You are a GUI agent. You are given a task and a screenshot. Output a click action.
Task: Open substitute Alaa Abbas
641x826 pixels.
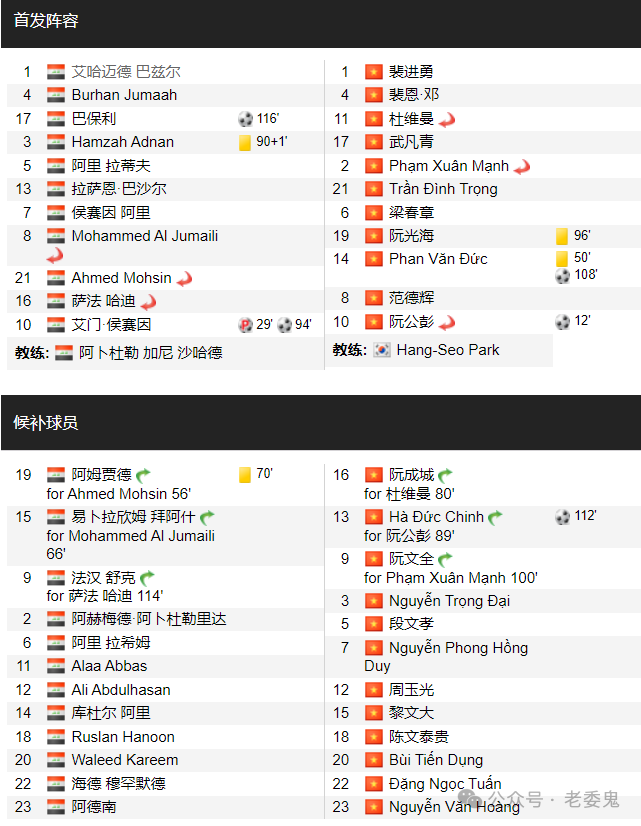[x=110, y=666]
